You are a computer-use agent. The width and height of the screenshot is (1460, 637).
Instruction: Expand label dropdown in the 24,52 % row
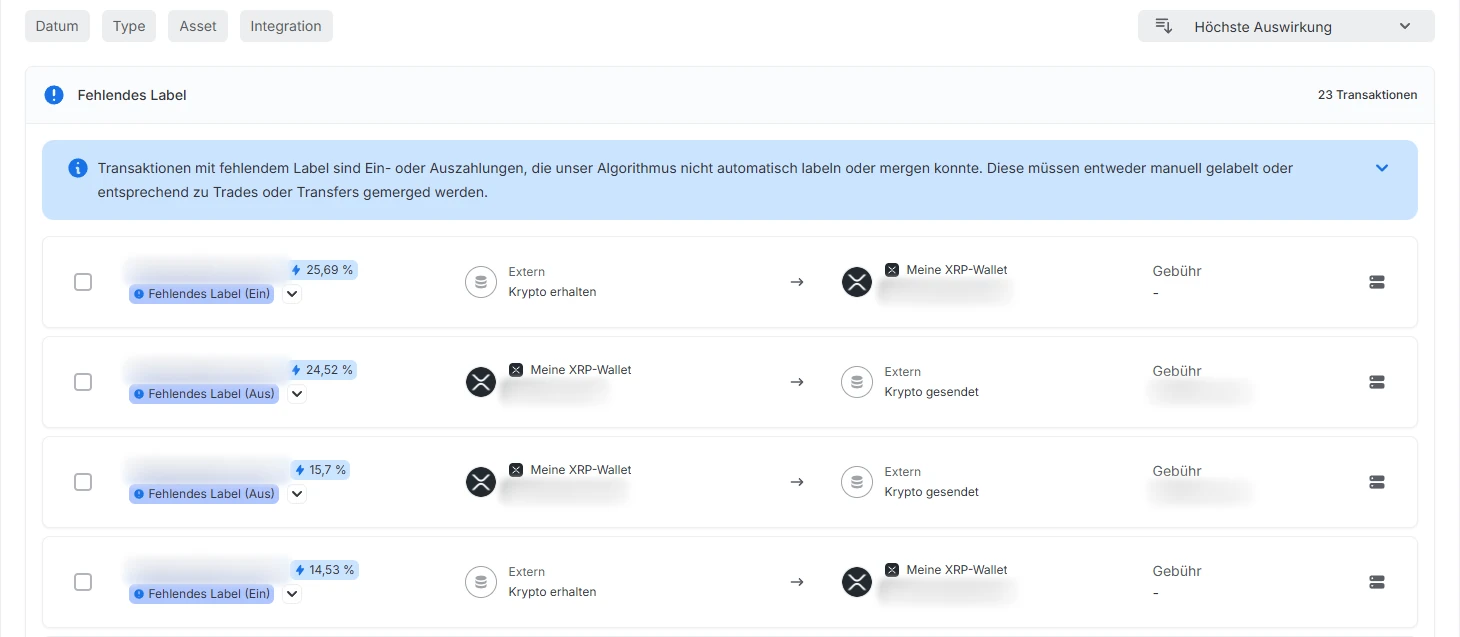click(x=296, y=394)
